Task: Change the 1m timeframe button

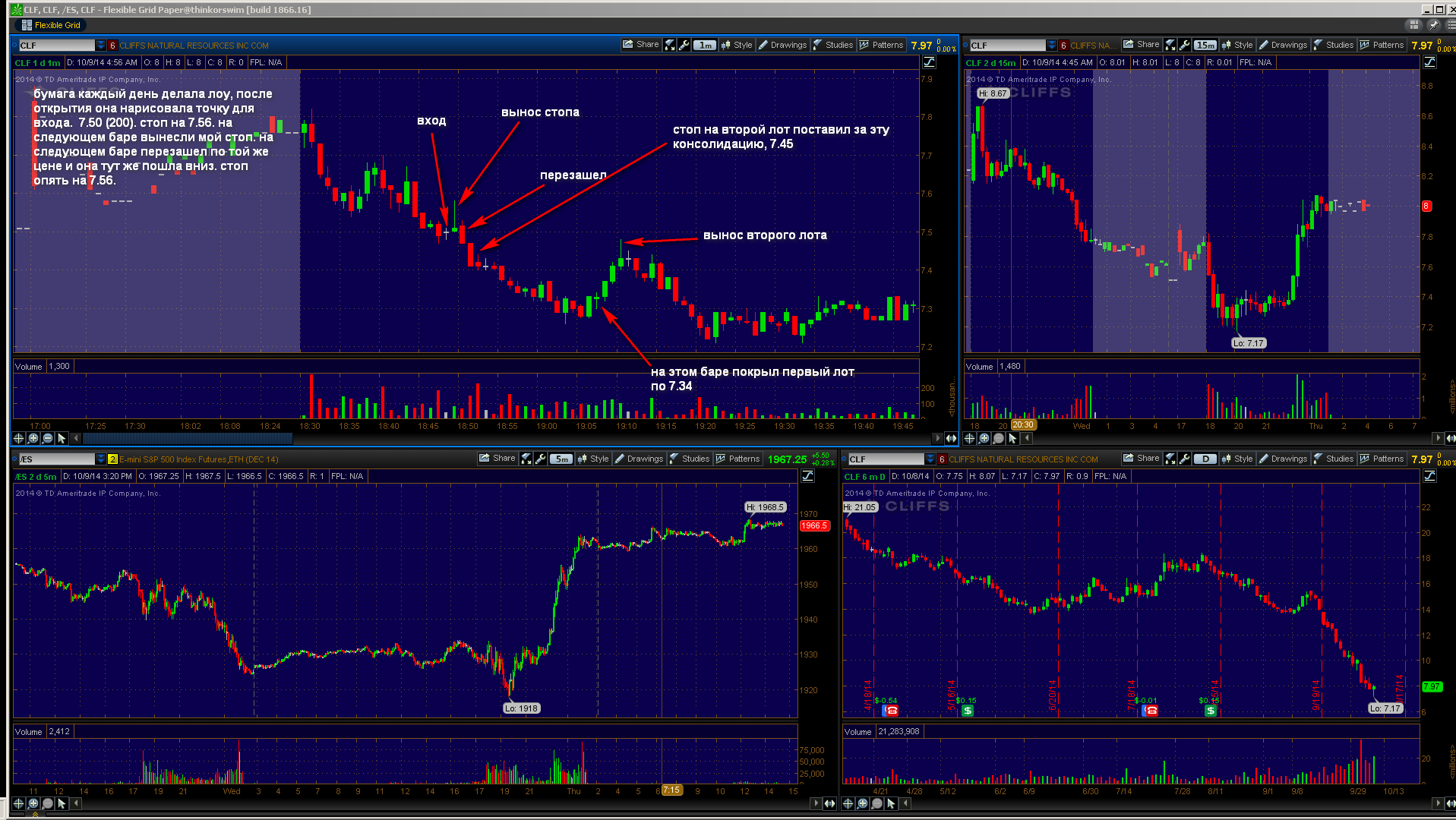Action: pos(705,45)
